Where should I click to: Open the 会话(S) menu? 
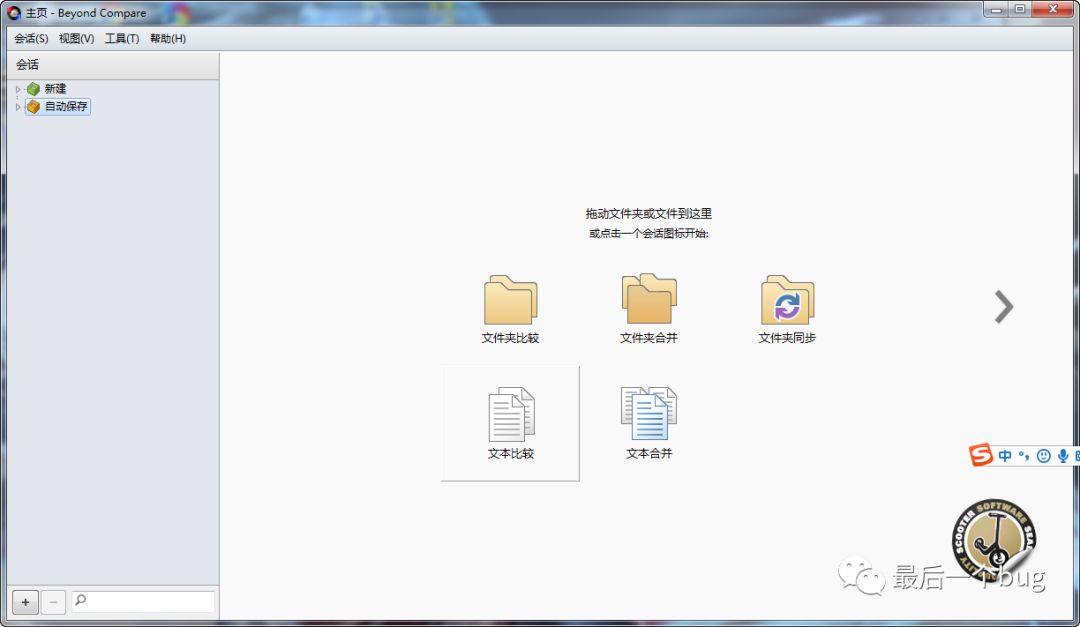(31, 39)
